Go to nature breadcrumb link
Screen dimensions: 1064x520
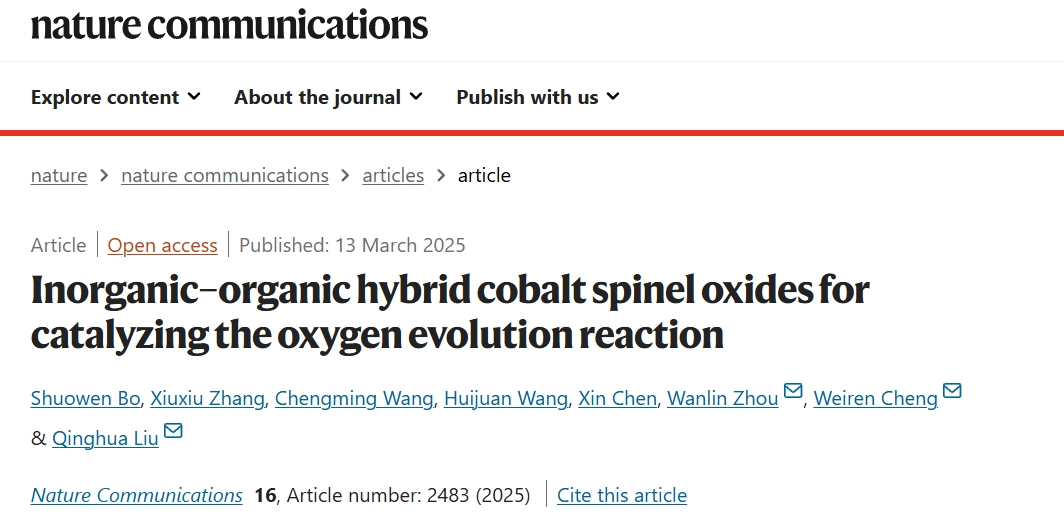[x=59, y=175]
